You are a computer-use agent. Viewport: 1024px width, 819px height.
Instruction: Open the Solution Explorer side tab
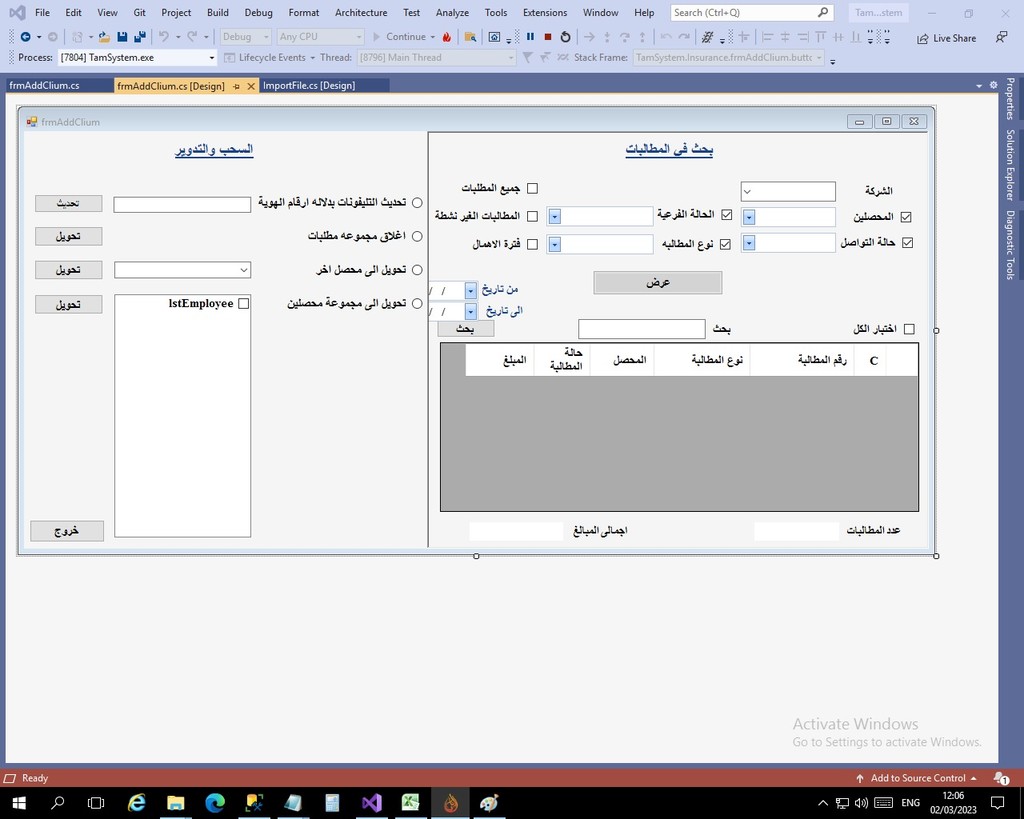(1010, 165)
